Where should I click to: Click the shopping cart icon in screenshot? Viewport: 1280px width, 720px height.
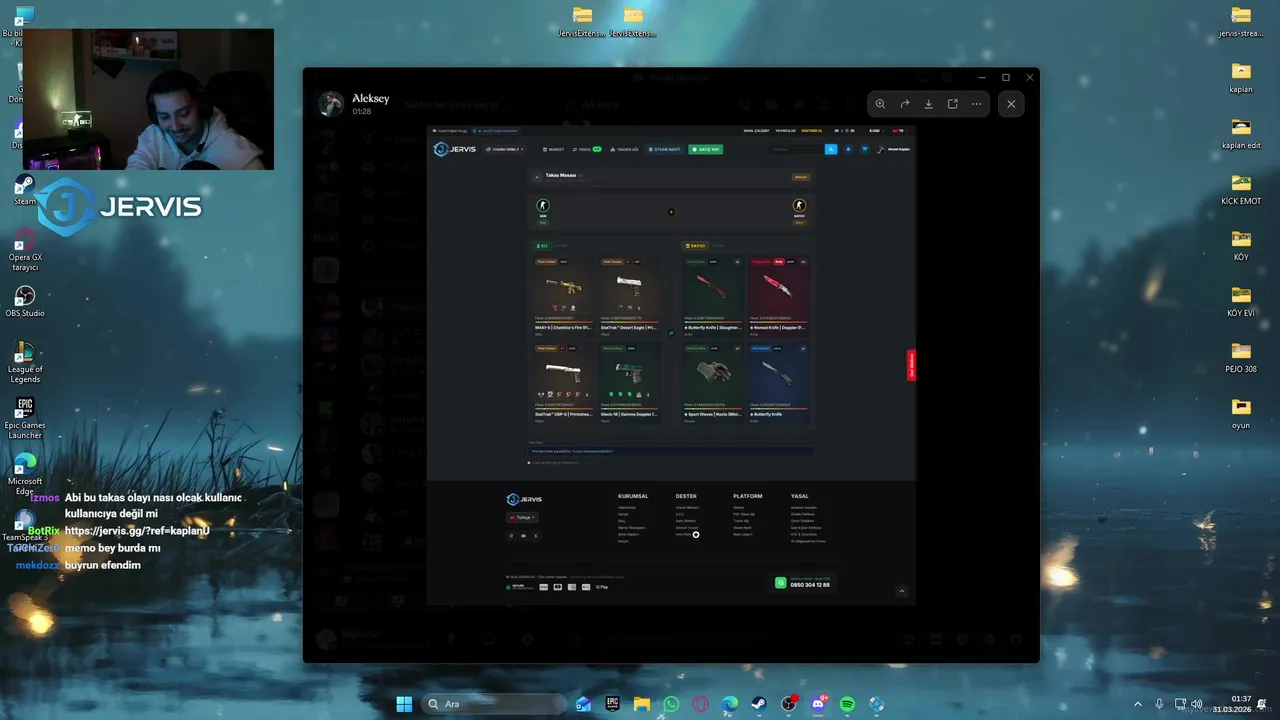click(864, 149)
